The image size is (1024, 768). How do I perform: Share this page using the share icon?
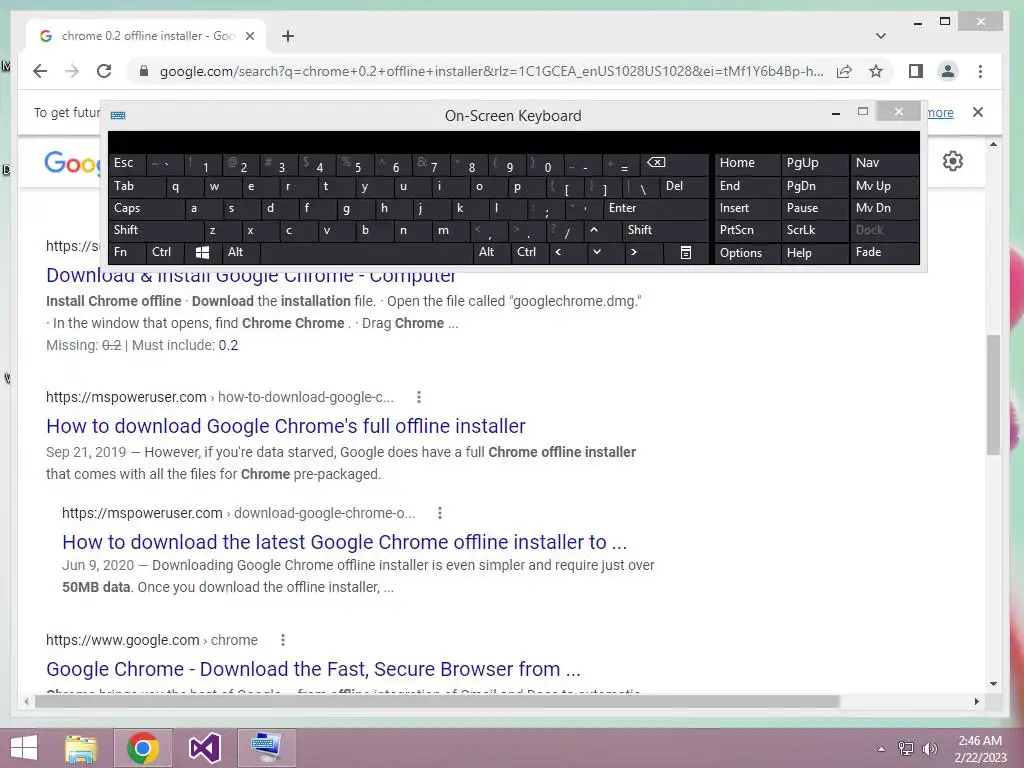(x=844, y=71)
